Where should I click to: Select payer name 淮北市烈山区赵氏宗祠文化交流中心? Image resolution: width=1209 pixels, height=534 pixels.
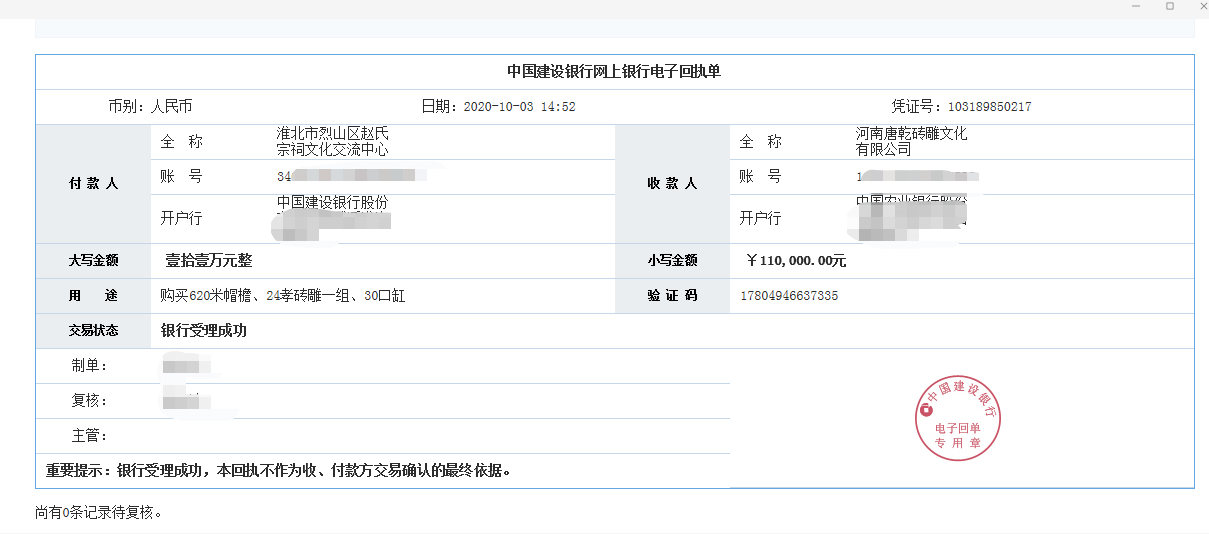click(332, 142)
